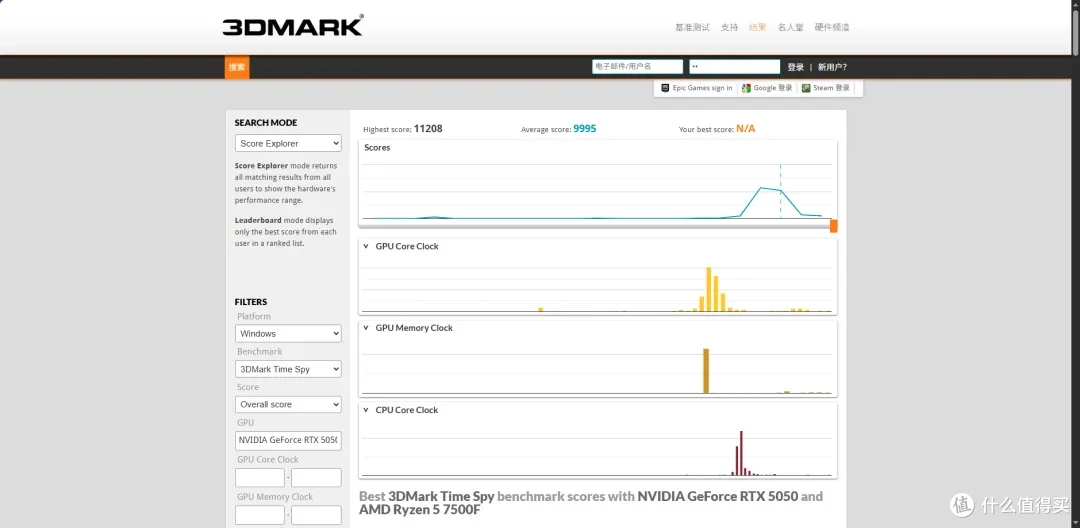The width and height of the screenshot is (1080, 528).
Task: Click the orange Scores range slider handle
Action: click(x=833, y=226)
